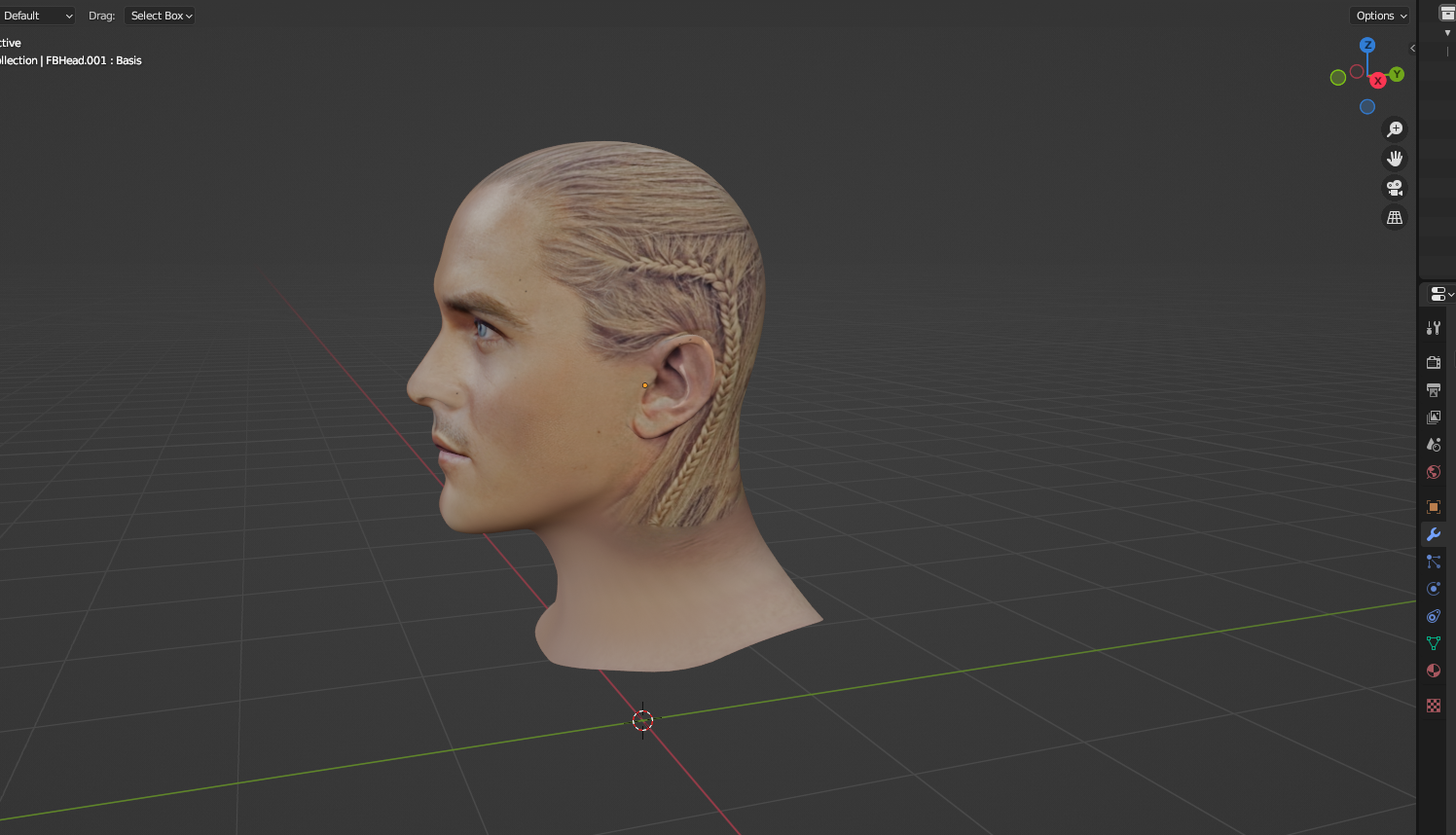The image size is (1456, 835).
Task: Open the World properties tab
Action: point(1434,472)
